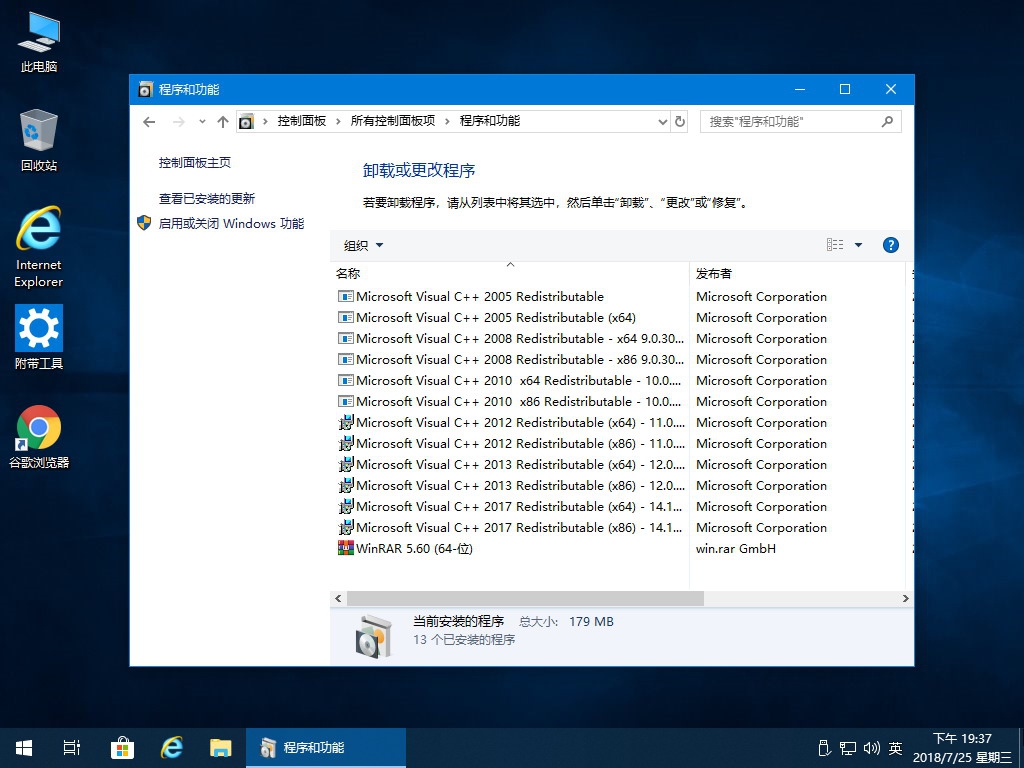The width and height of the screenshot is (1024, 768).
Task: Sort by the 发布者 column header
Action: pyautogui.click(x=797, y=273)
